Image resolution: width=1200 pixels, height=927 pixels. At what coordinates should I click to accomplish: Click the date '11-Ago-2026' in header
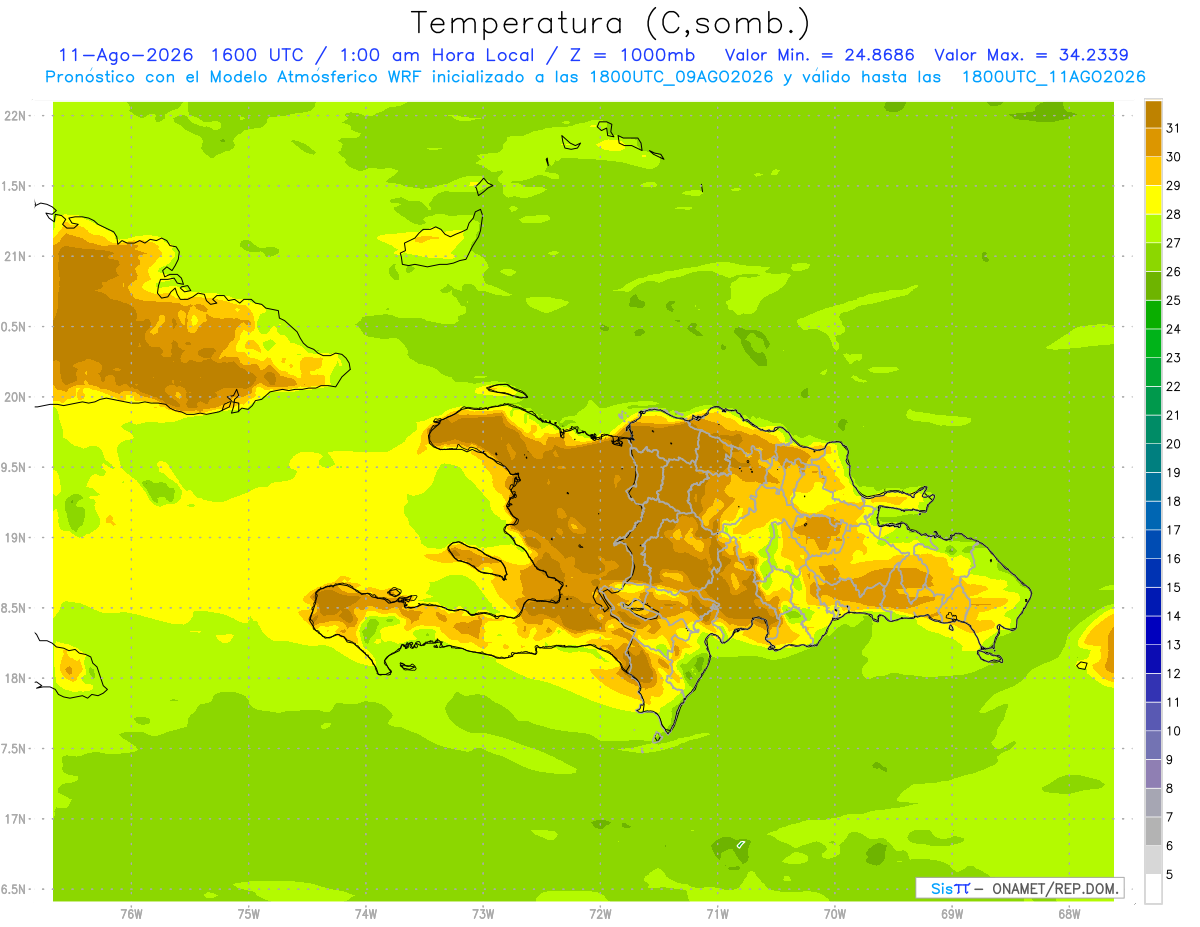(123, 55)
